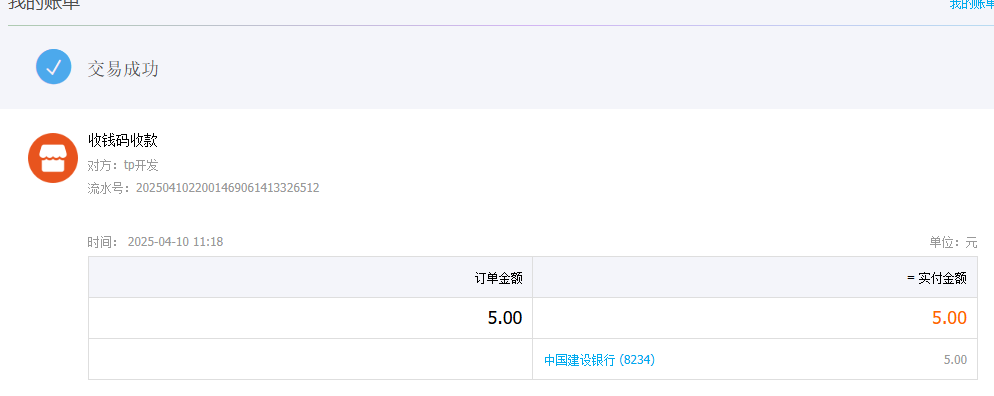This screenshot has width=994, height=396.
Task: Click the orange paid amount 5.00
Action: (x=949, y=318)
